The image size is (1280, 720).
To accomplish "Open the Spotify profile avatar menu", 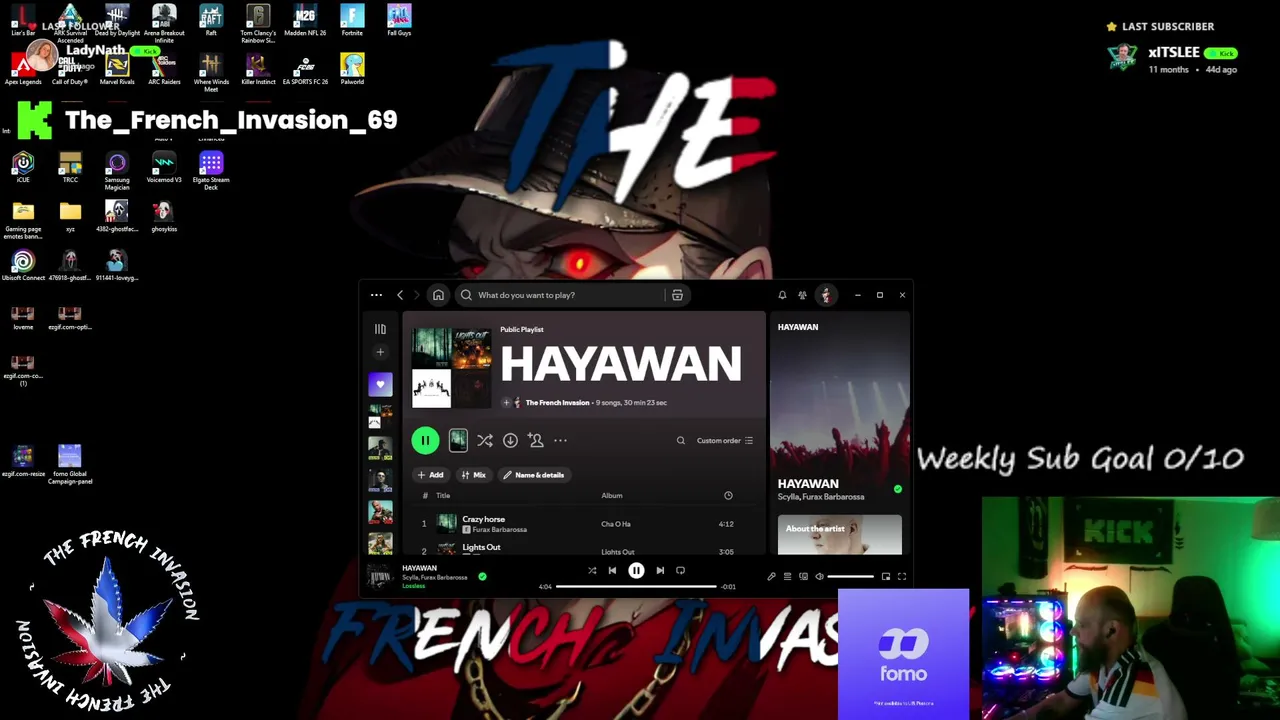I will pos(826,295).
